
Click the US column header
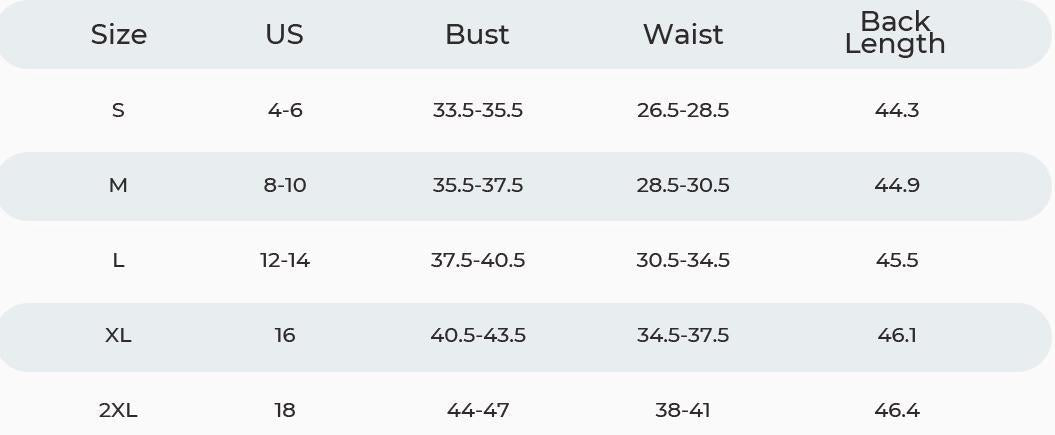click(x=284, y=34)
